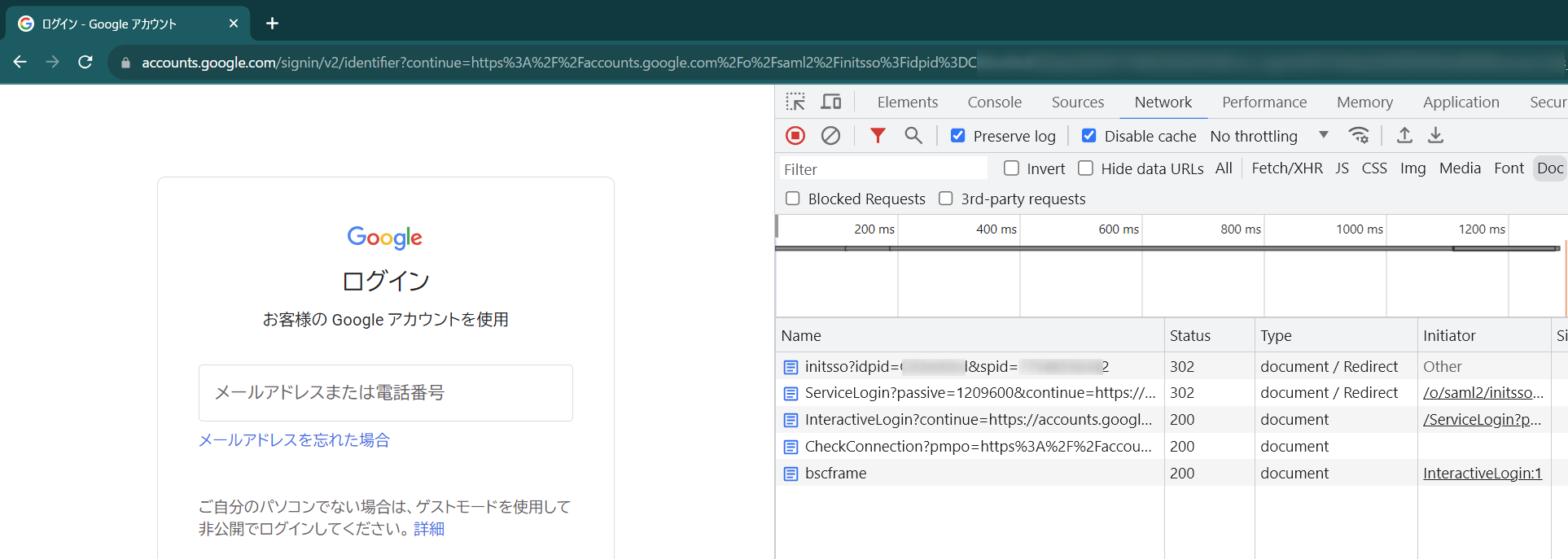The width and height of the screenshot is (1568, 559).
Task: Open /ServiceLogin initiator link
Action: tap(1482, 420)
